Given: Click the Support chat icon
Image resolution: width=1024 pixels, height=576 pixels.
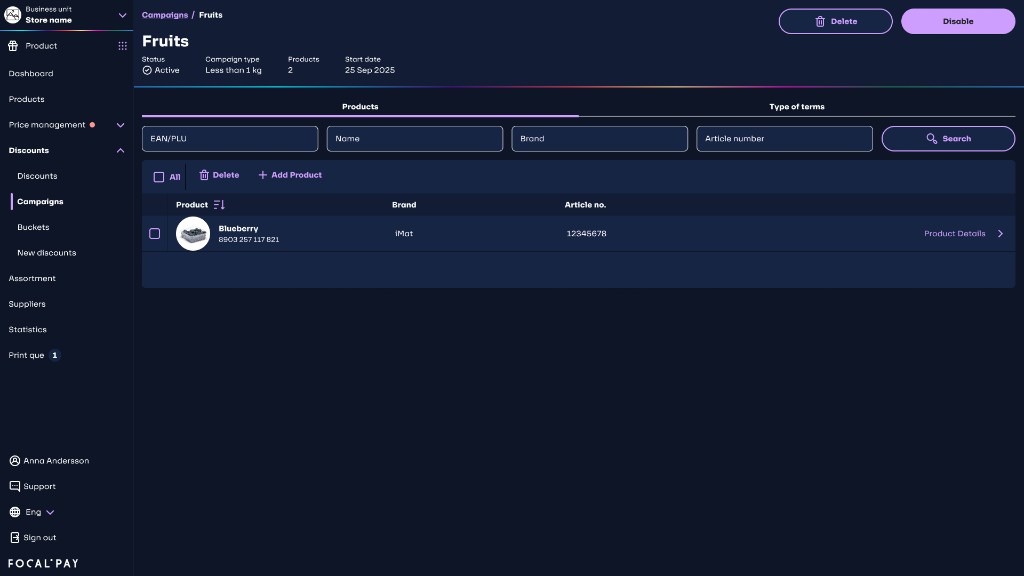Looking at the screenshot, I should pyautogui.click(x=14, y=487).
